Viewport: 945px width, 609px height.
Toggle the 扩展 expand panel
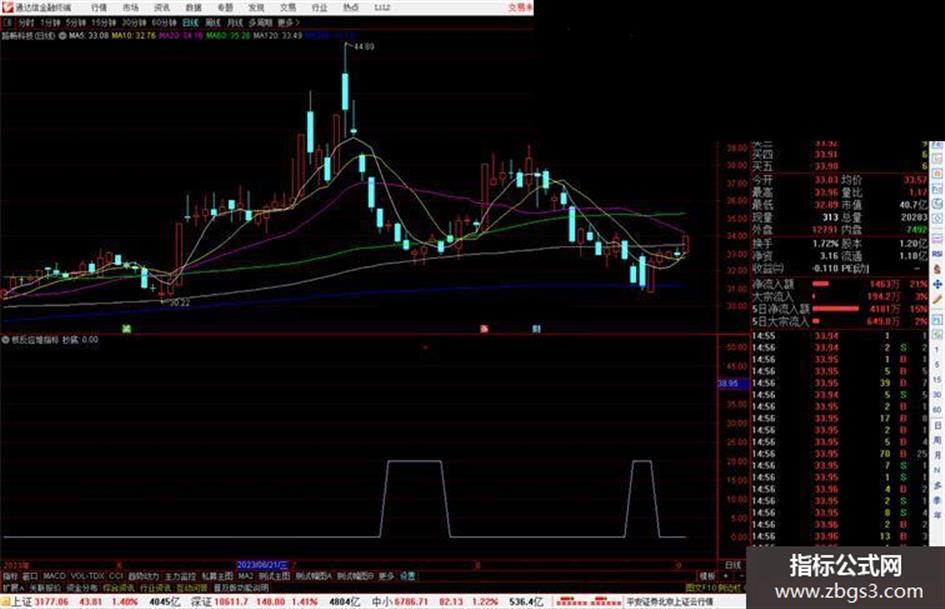pyautogui.click(x=13, y=587)
